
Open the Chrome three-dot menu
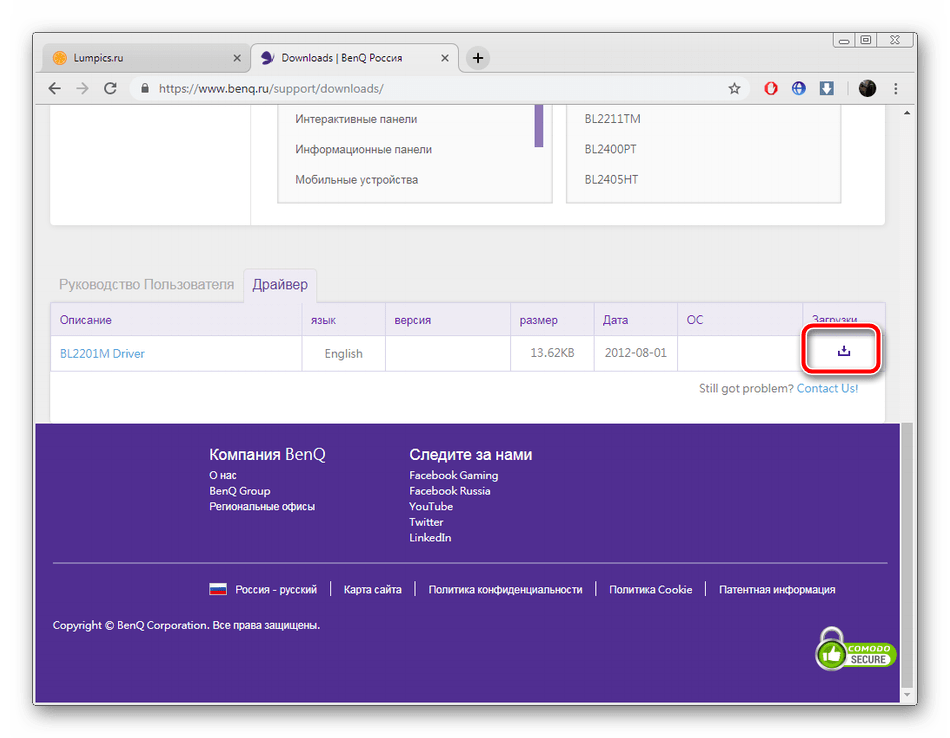tap(895, 88)
